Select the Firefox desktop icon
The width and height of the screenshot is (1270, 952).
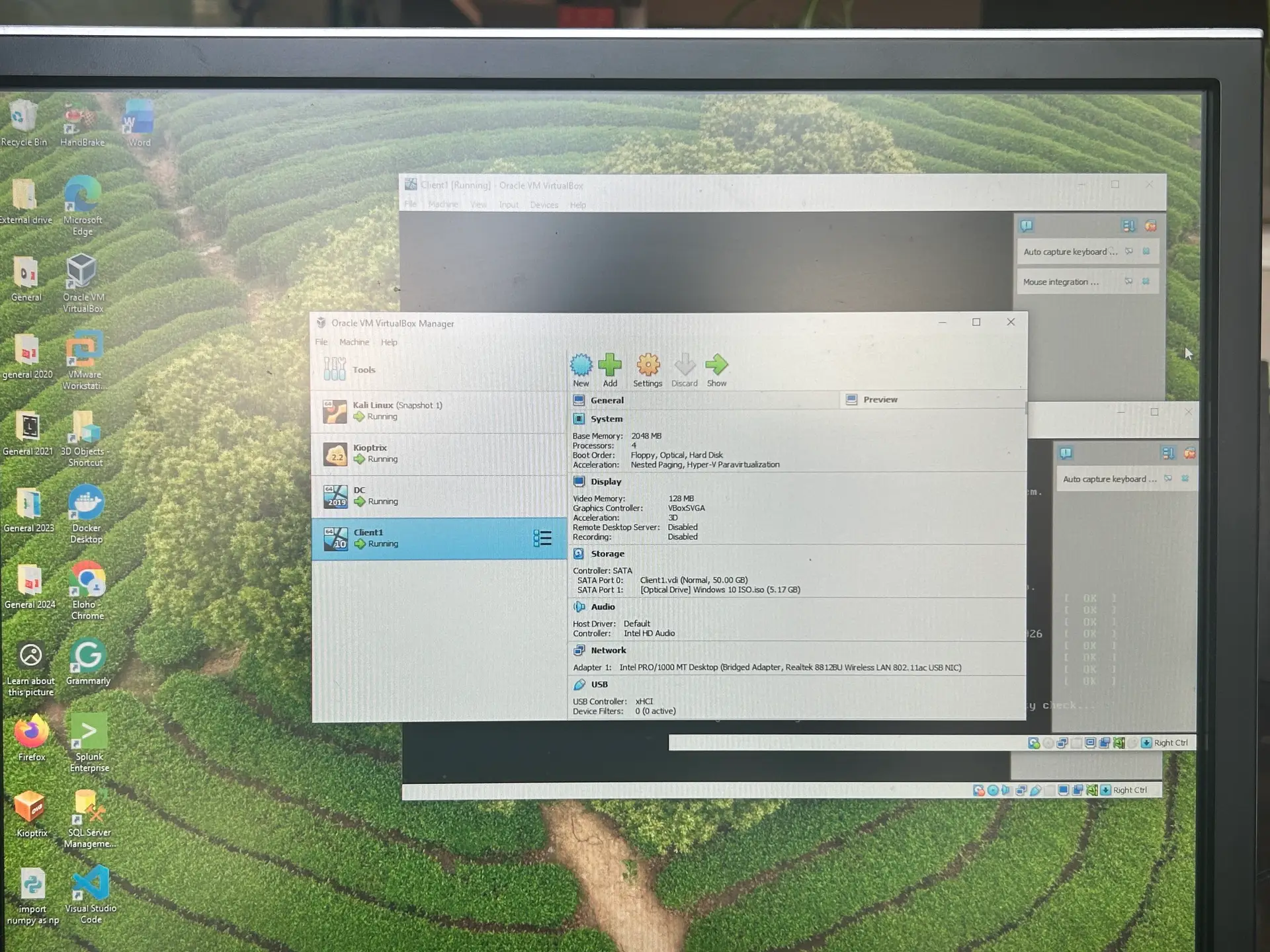[31, 738]
